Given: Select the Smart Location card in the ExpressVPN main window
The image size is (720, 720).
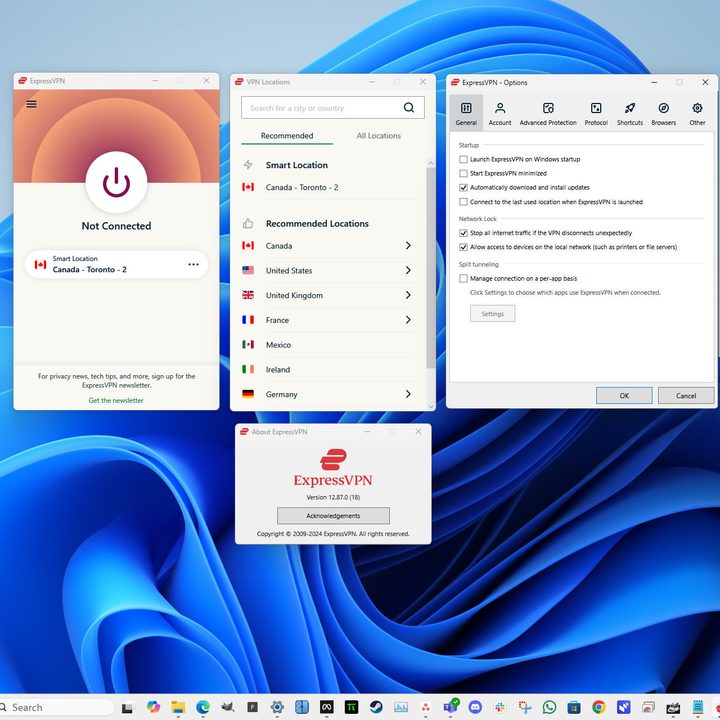Looking at the screenshot, I should [116, 264].
